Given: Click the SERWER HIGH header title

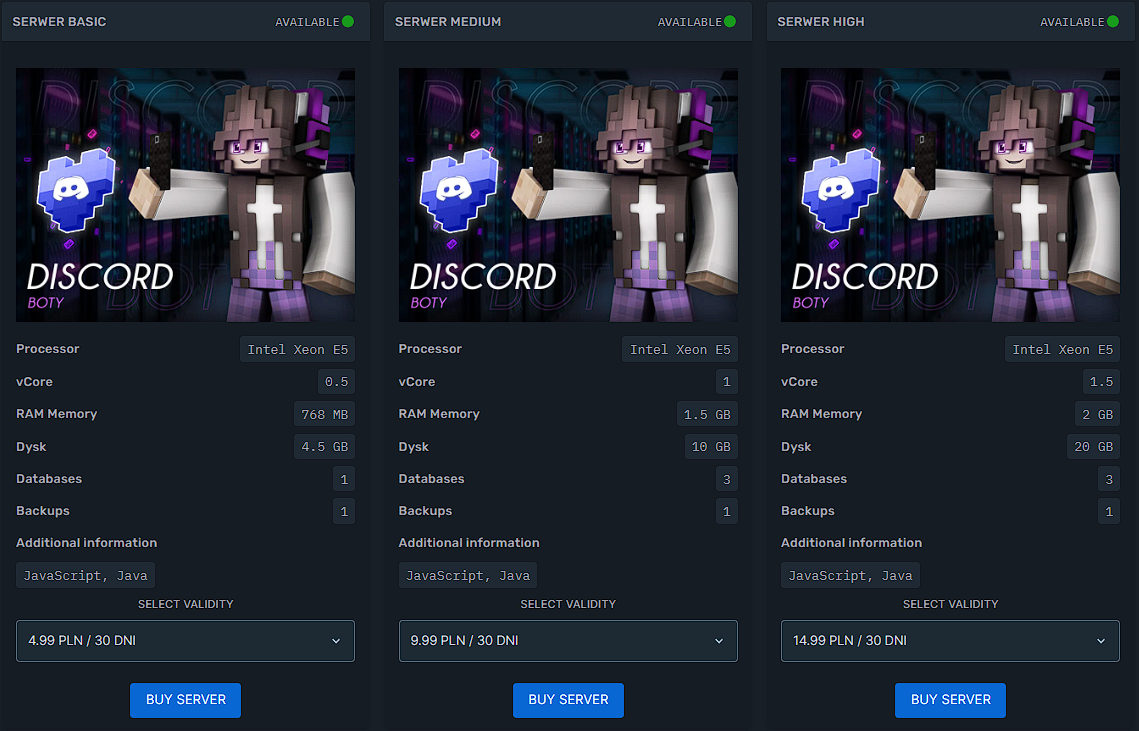Looking at the screenshot, I should click(x=821, y=22).
